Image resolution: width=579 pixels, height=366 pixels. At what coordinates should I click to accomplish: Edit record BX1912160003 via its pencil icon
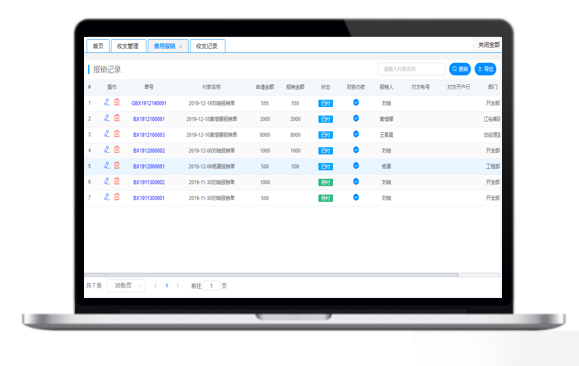click(107, 134)
